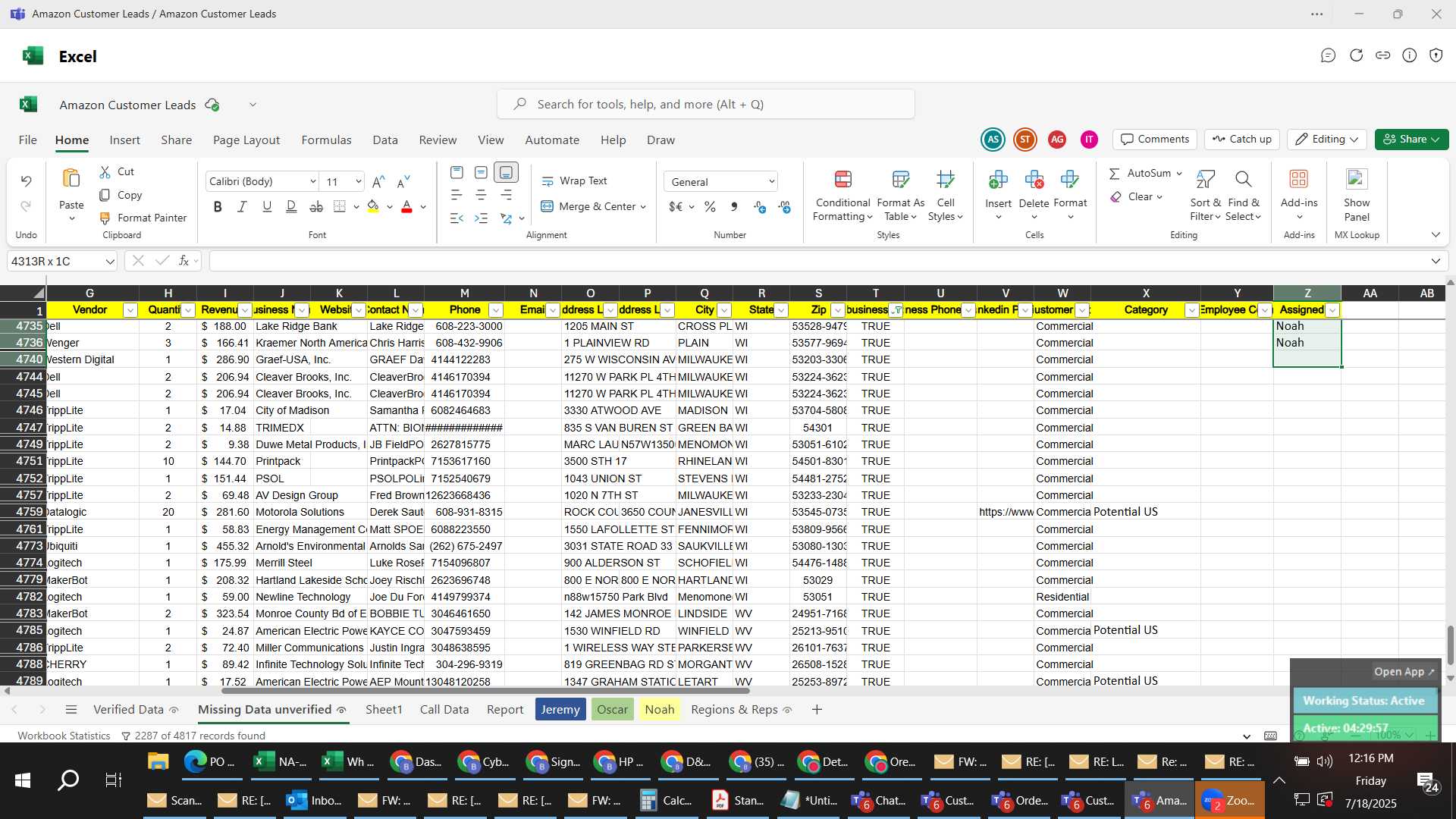
Task: Click the Cut scissors icon
Action: [x=105, y=172]
